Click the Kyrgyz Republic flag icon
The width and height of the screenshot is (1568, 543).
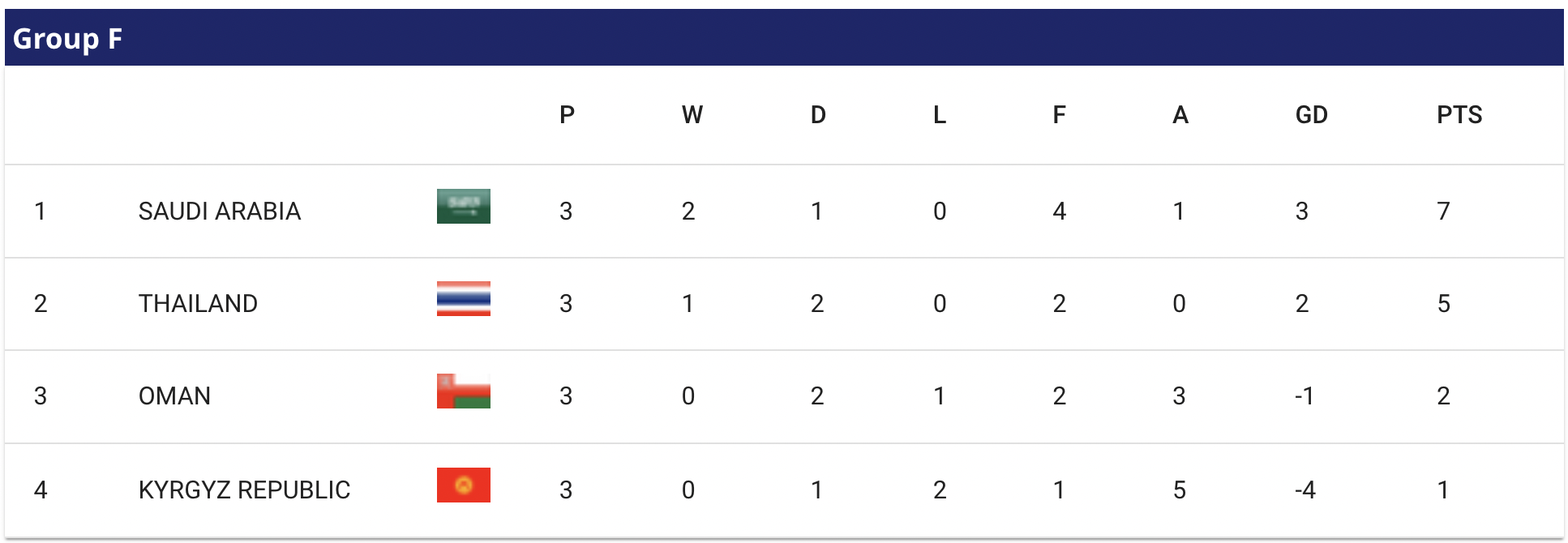coord(464,485)
